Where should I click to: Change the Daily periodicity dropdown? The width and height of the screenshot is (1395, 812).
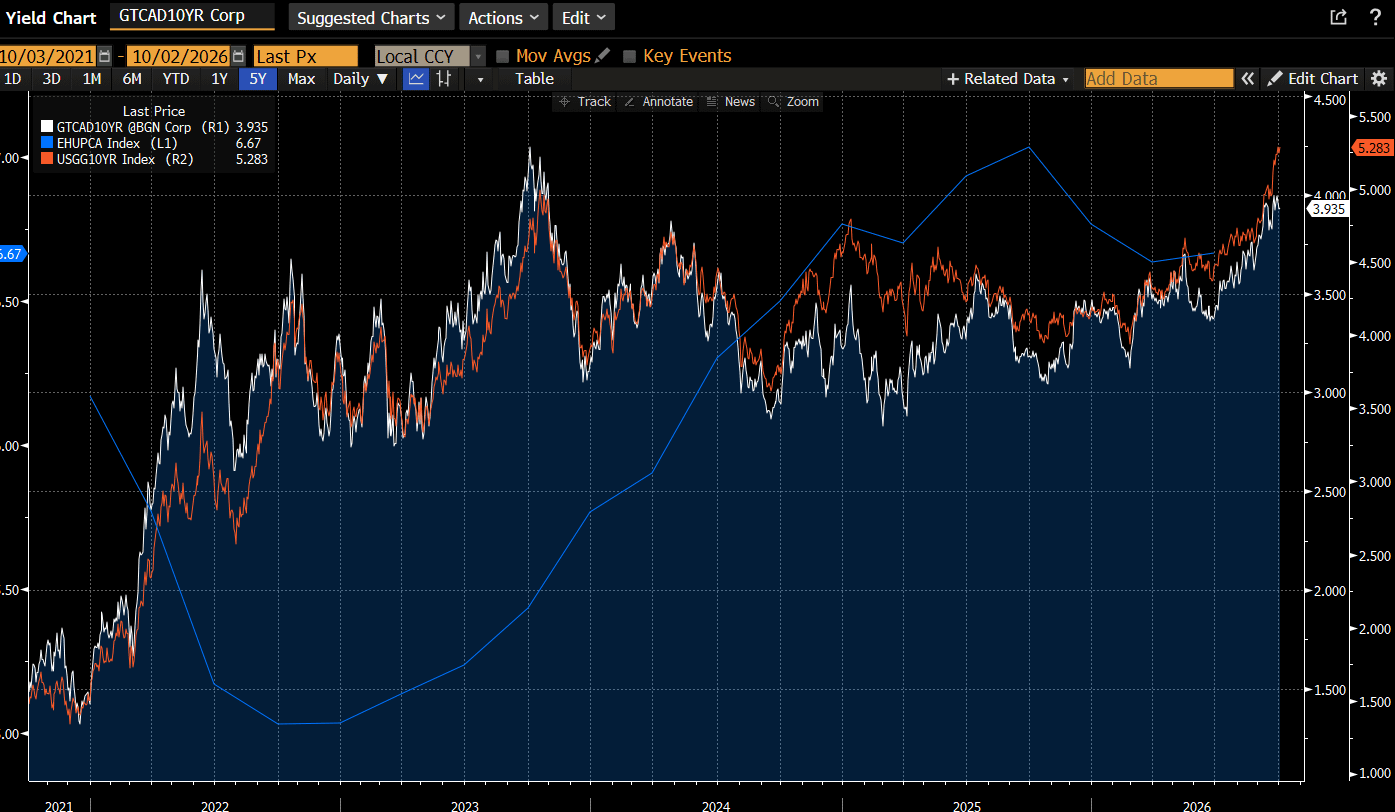tap(361, 79)
